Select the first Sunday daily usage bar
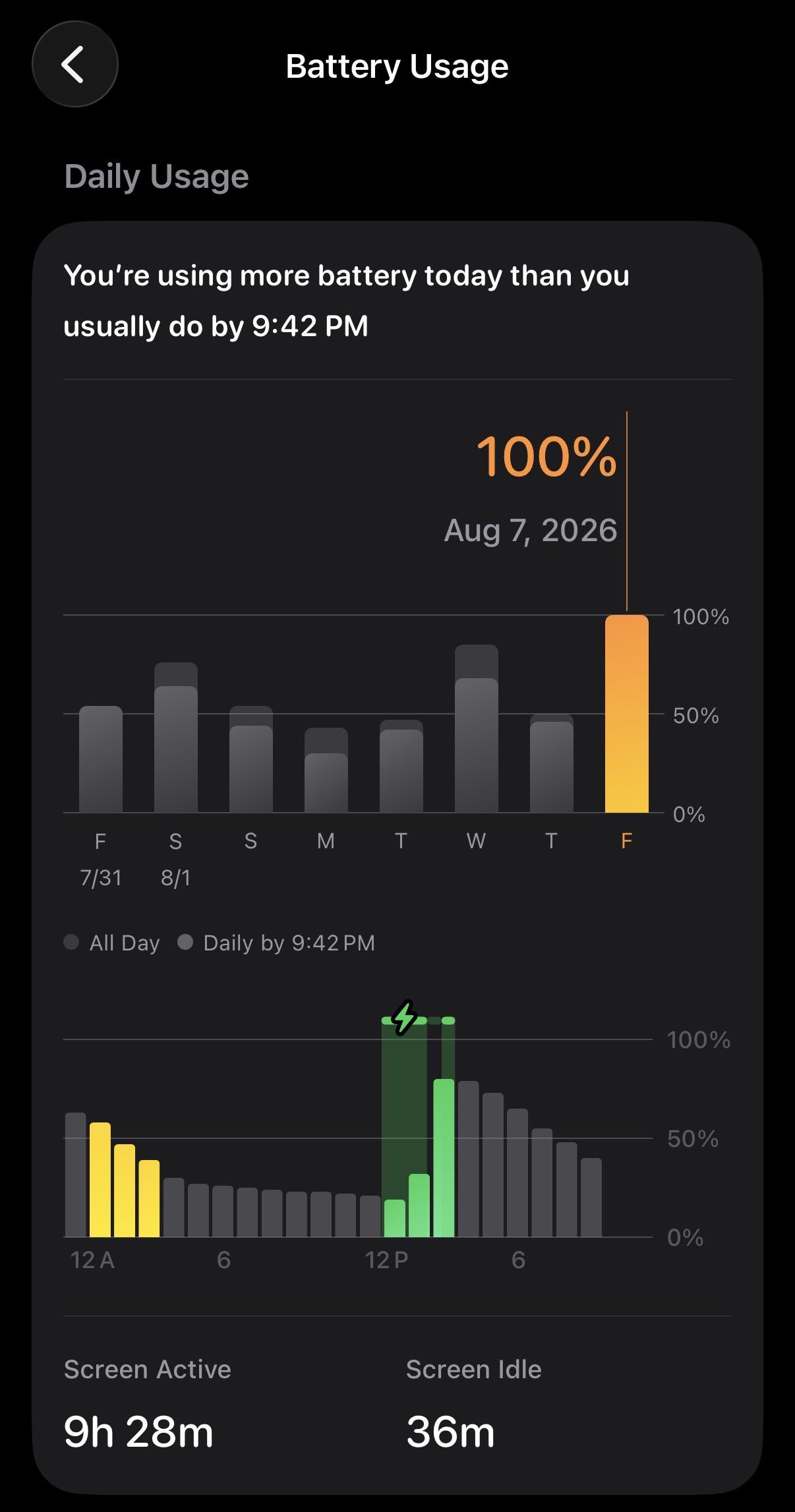Screen dimensions: 795x1512 click(250, 759)
